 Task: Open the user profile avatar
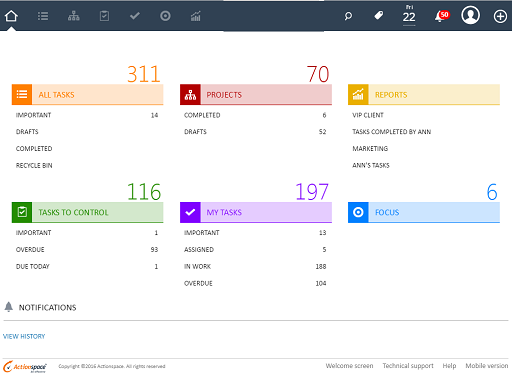[470, 15]
